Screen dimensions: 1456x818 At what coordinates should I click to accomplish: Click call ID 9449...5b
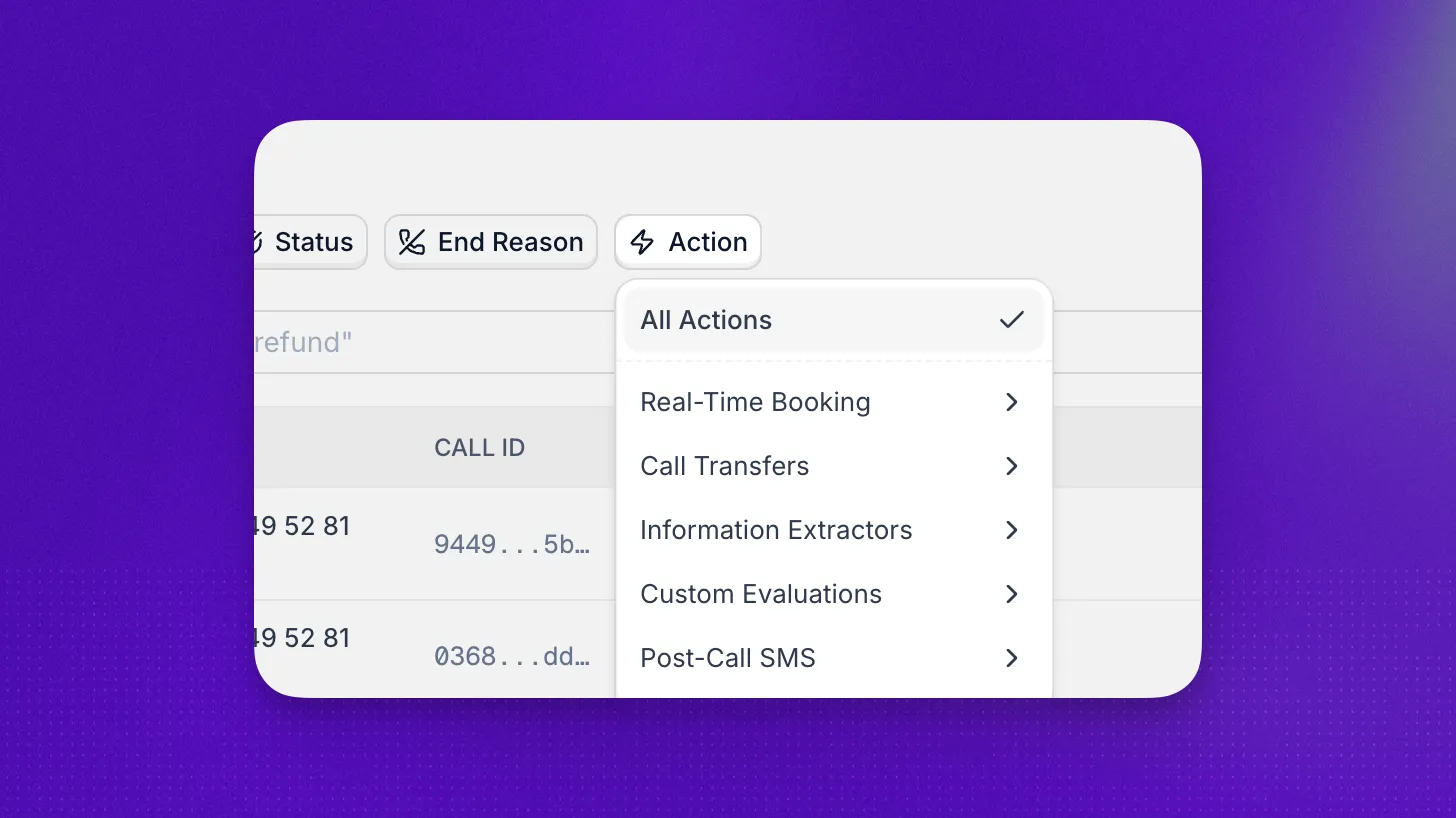511,544
